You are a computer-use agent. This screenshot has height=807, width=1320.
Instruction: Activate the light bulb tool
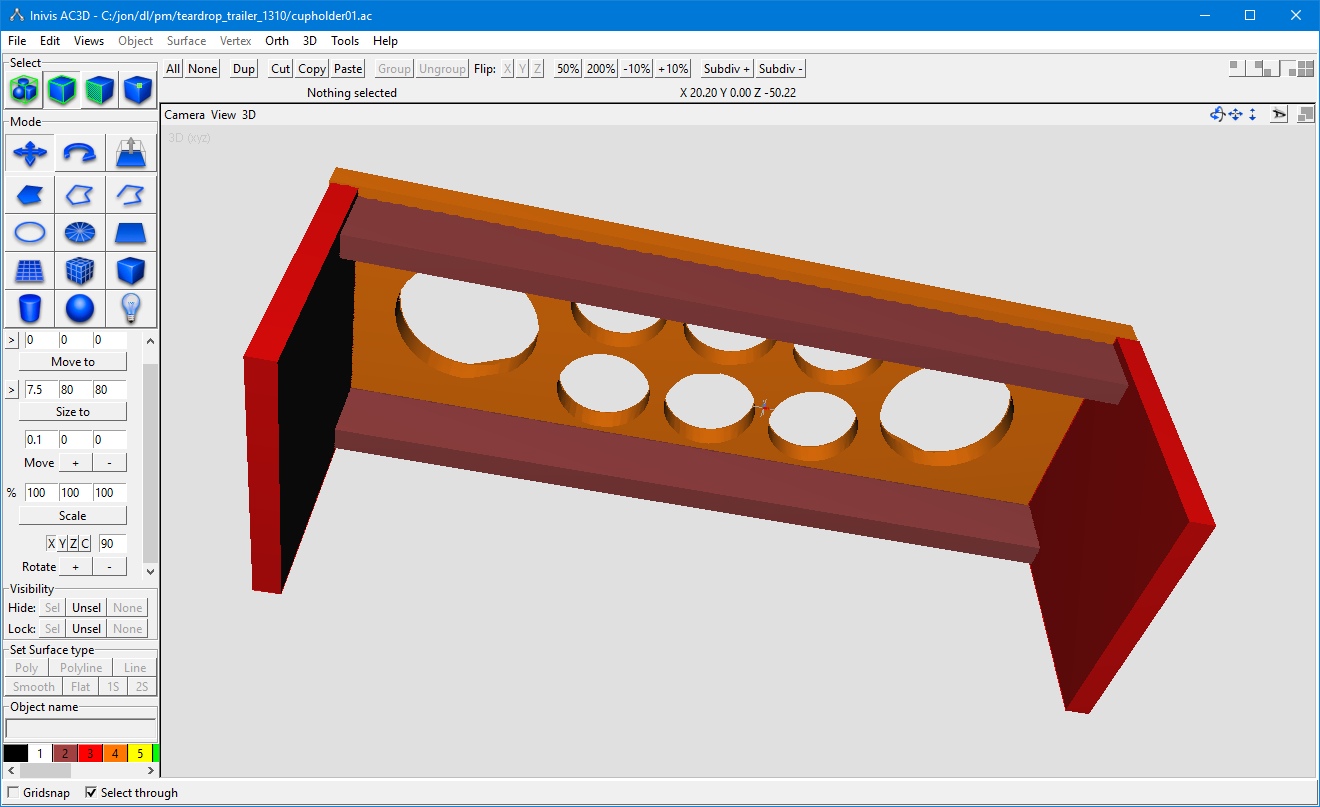(132, 308)
